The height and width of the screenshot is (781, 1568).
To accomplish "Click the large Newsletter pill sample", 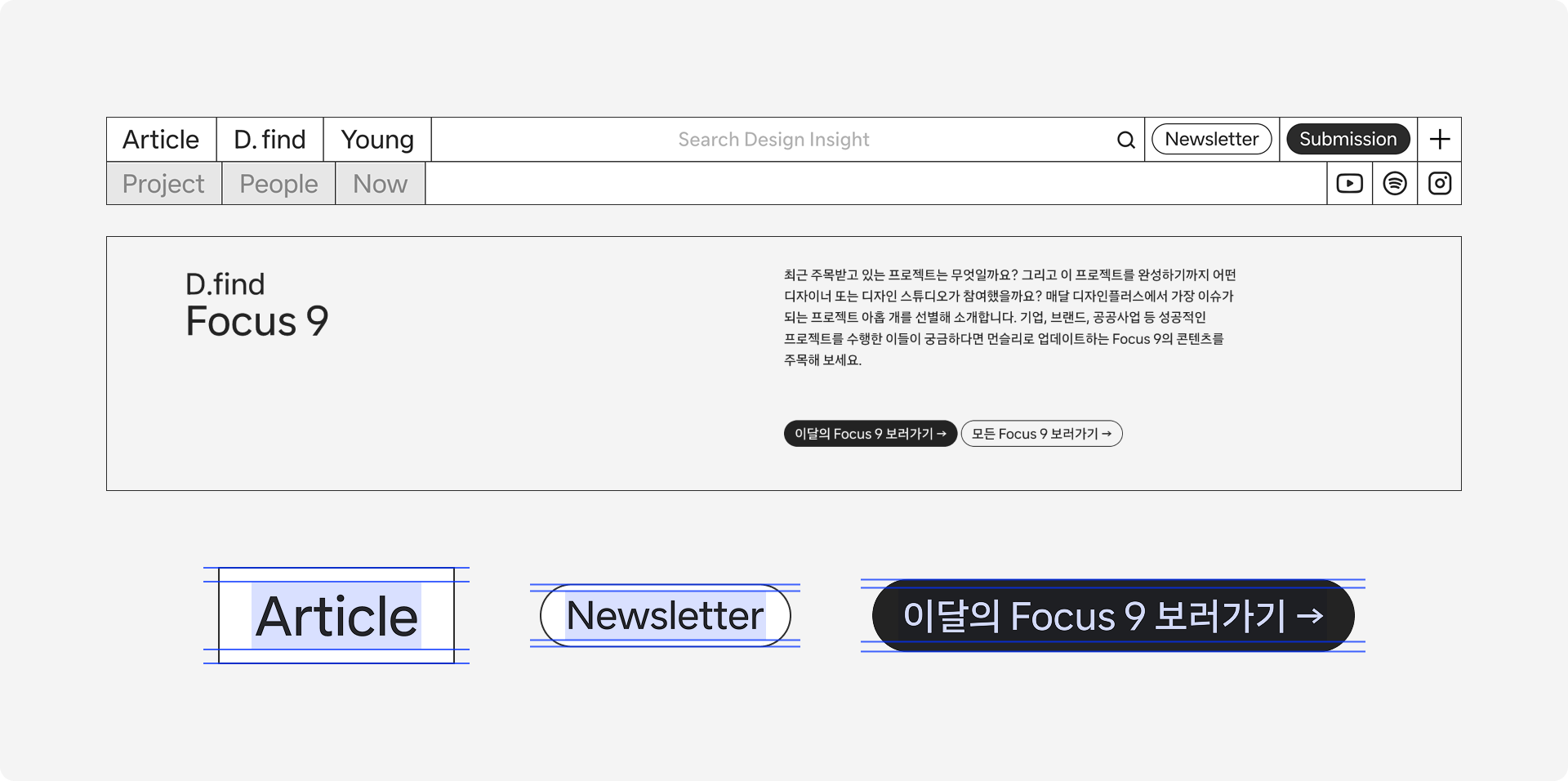I will tap(666, 615).
